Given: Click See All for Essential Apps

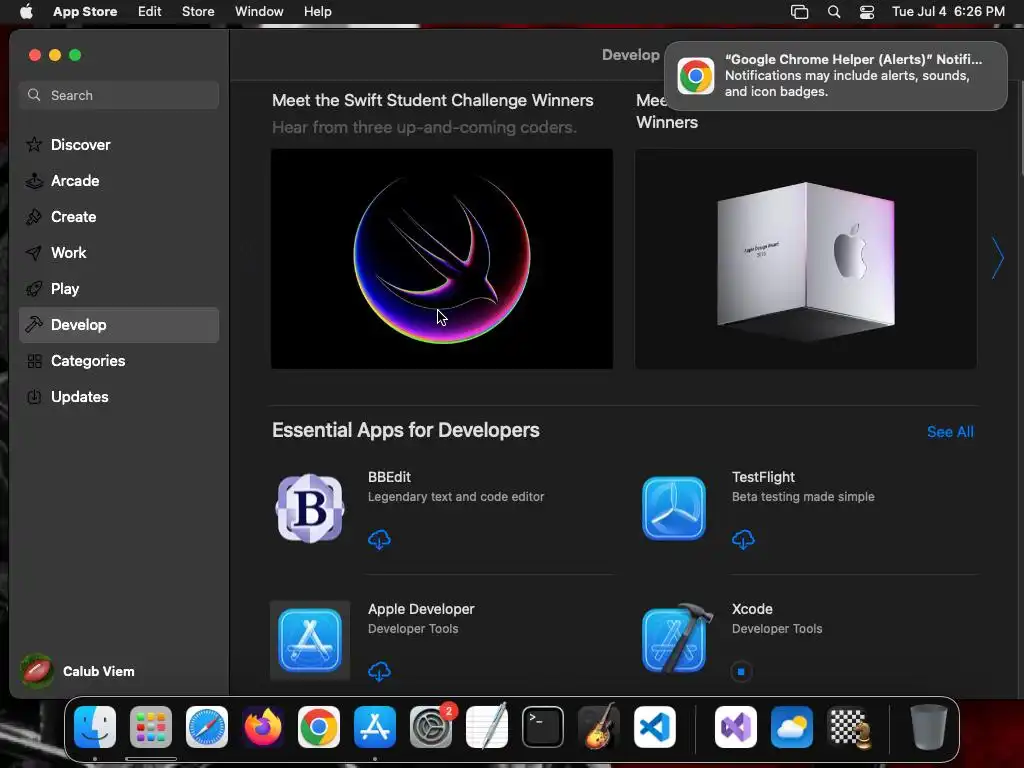Looking at the screenshot, I should [950, 432].
